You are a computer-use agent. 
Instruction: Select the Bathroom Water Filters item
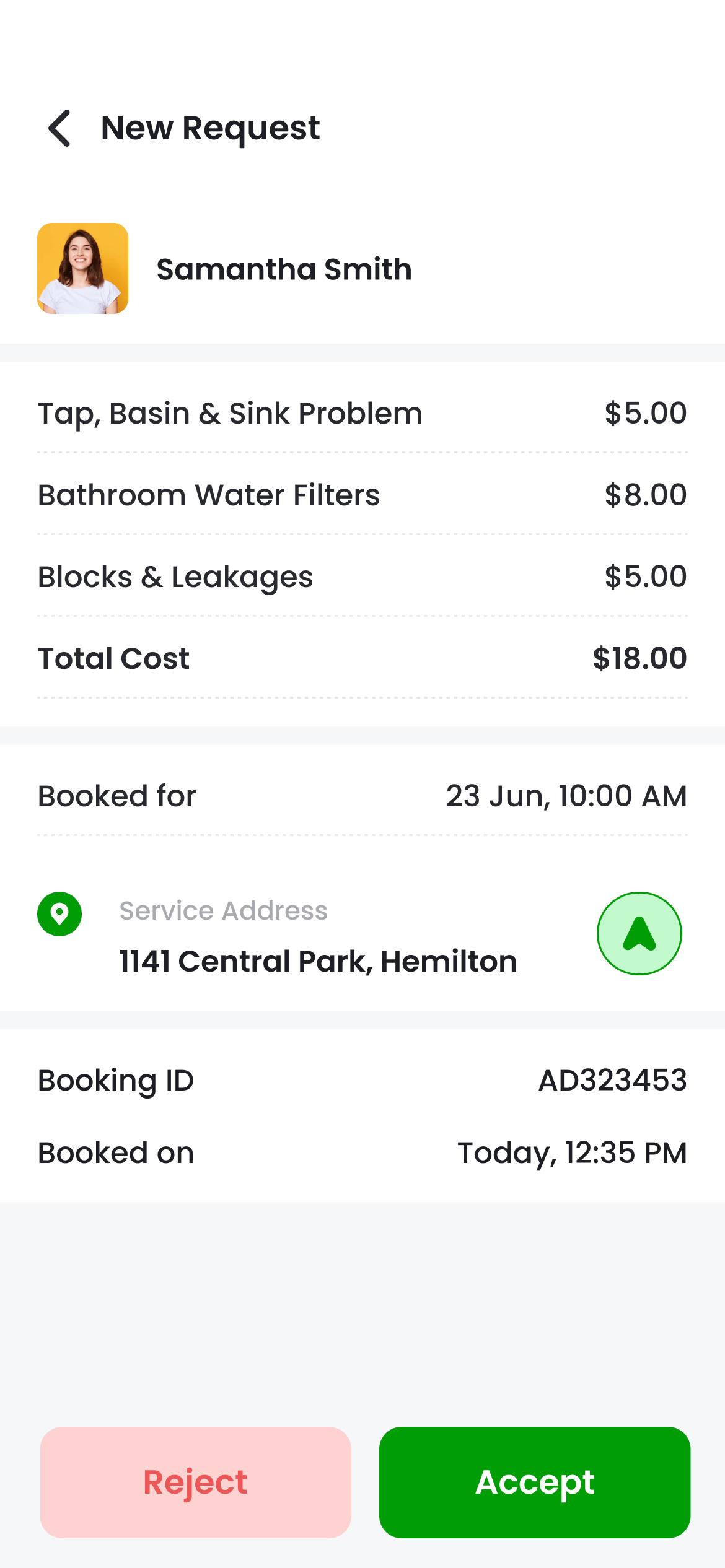(x=209, y=495)
